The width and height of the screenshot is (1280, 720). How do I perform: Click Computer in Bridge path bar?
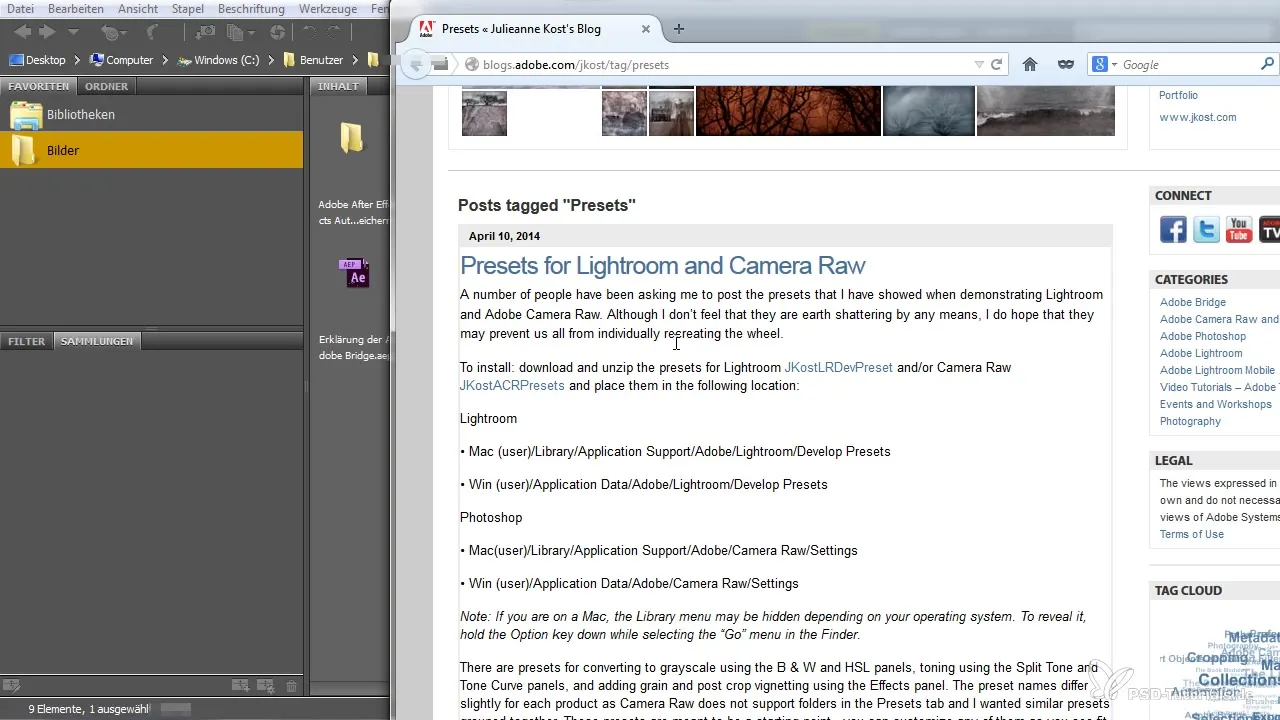click(122, 60)
